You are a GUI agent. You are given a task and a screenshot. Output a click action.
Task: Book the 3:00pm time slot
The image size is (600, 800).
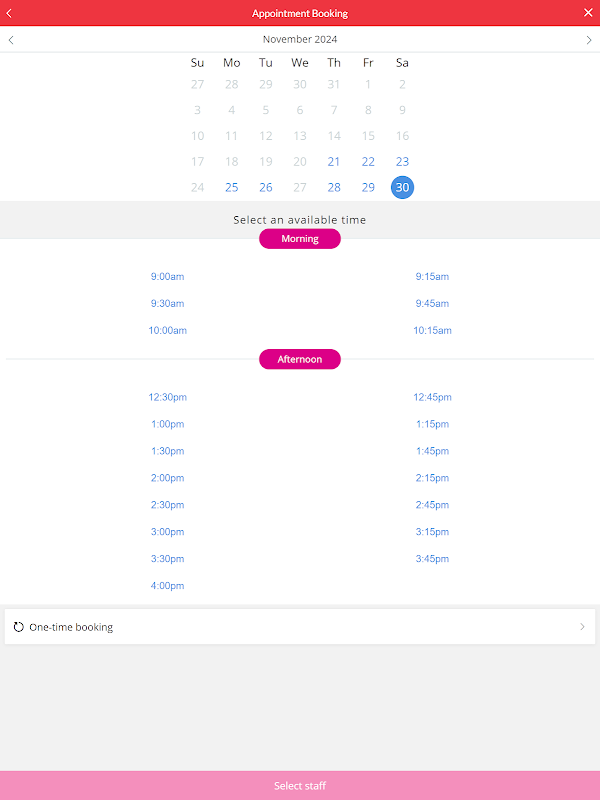point(167,532)
